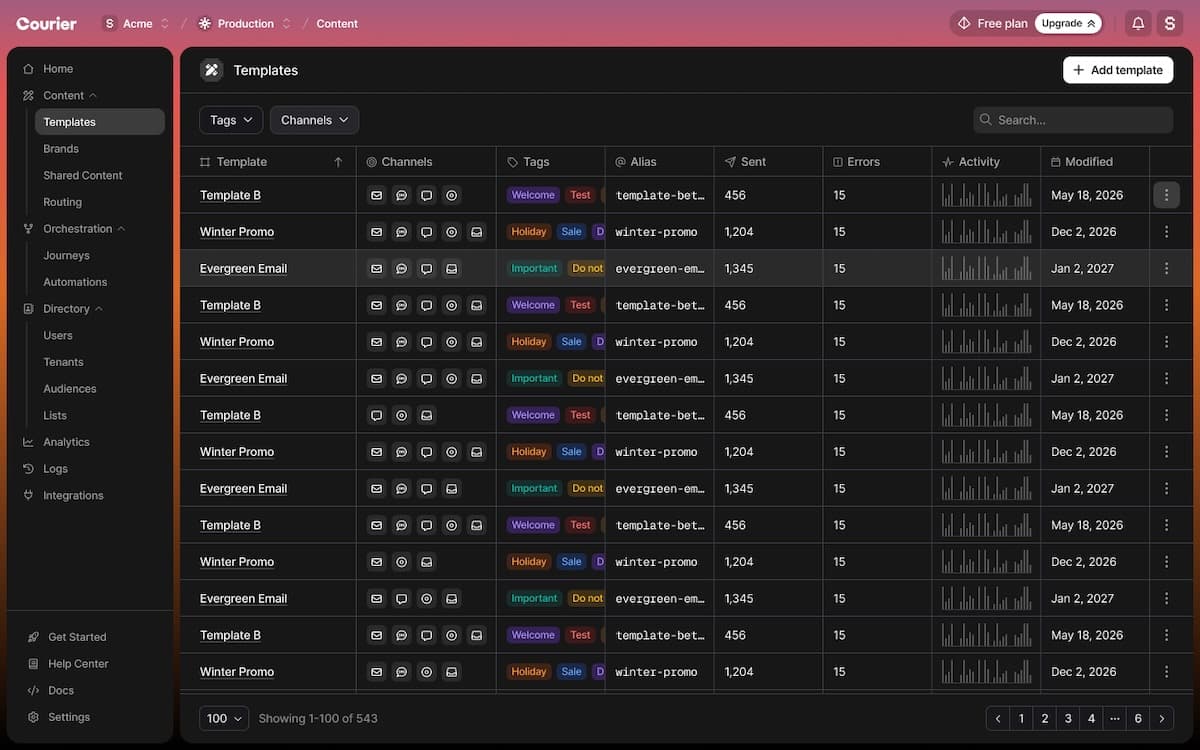
Task: Click the Tags column header
Action: click(x=551, y=162)
